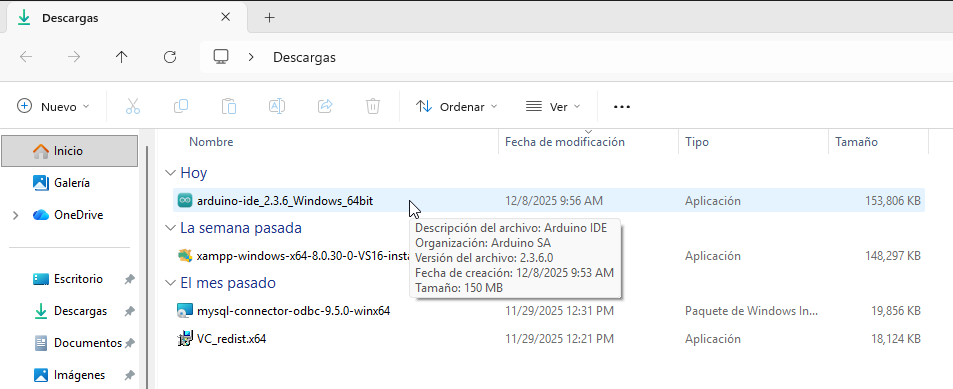Open the three-dots more options menu
Screen dimensions: 953x389
click(x=622, y=106)
